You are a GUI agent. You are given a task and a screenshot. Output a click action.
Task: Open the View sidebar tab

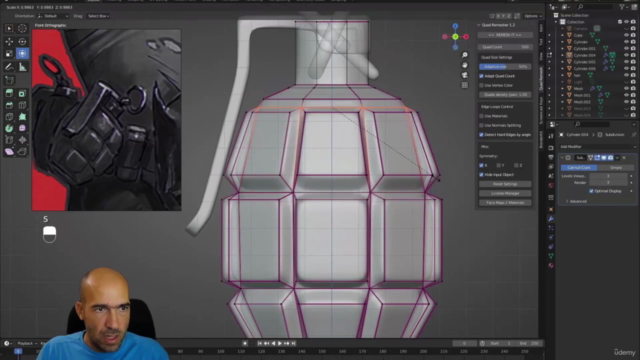point(542,56)
